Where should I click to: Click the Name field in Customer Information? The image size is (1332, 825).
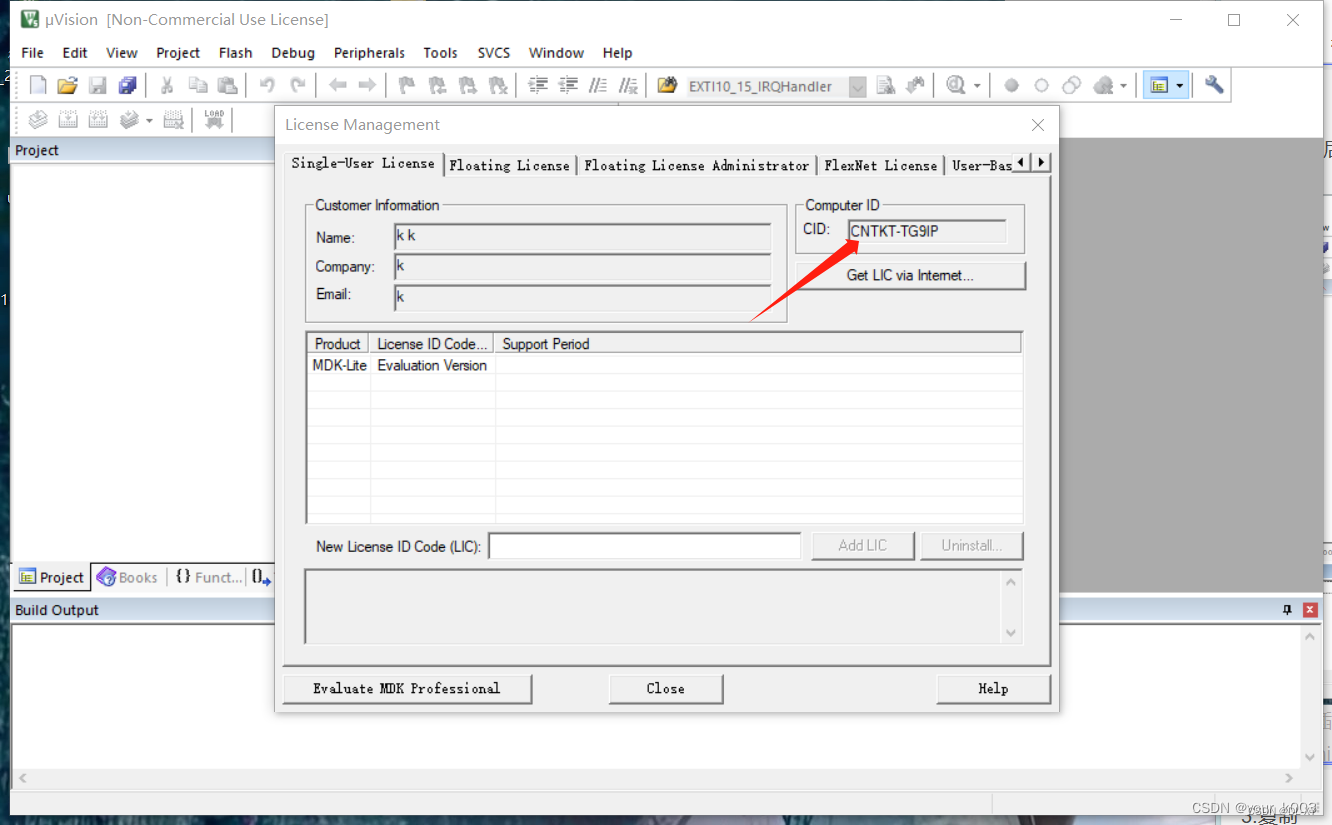583,237
